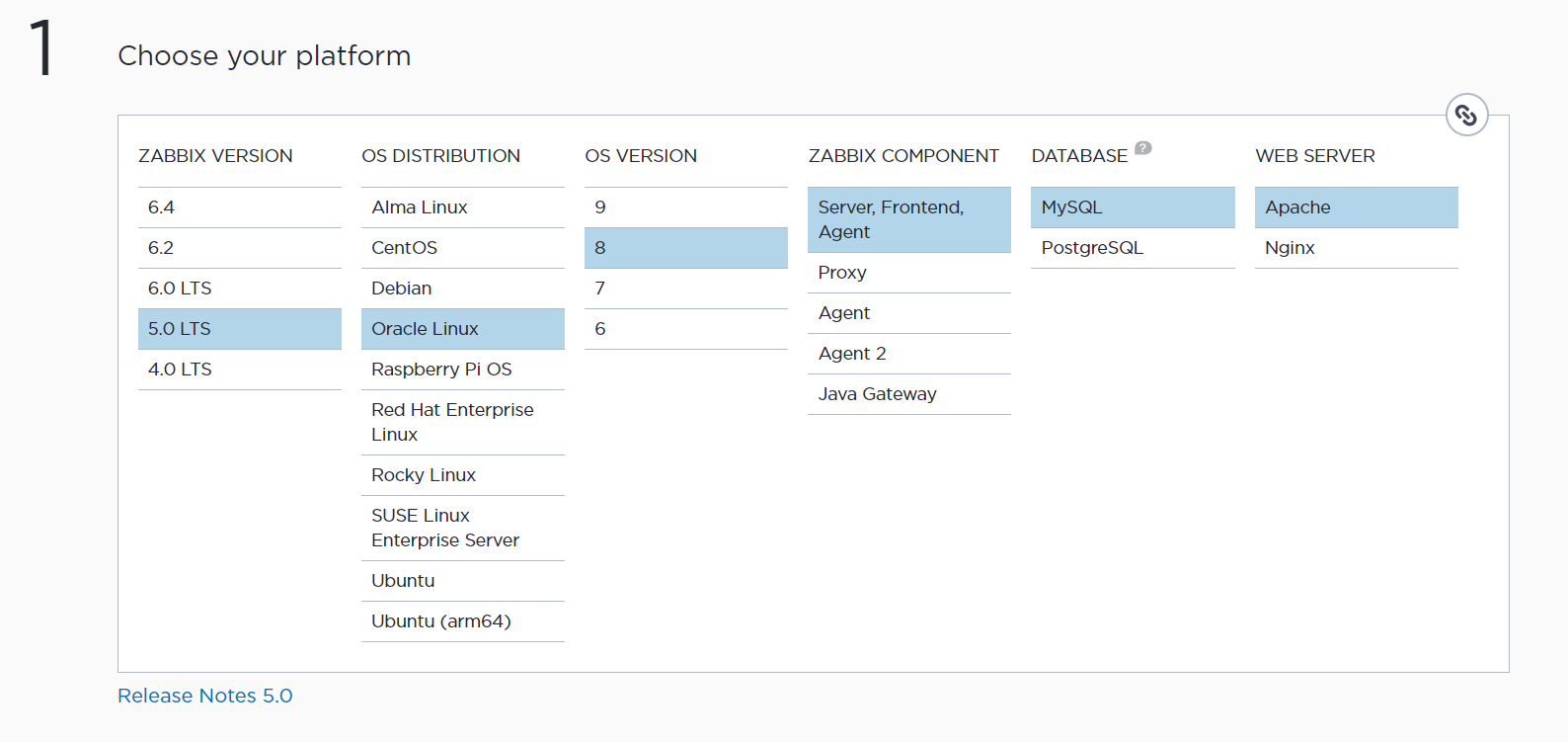Image resolution: width=1568 pixels, height=742 pixels.
Task: Select OS version 9
Action: tap(686, 207)
